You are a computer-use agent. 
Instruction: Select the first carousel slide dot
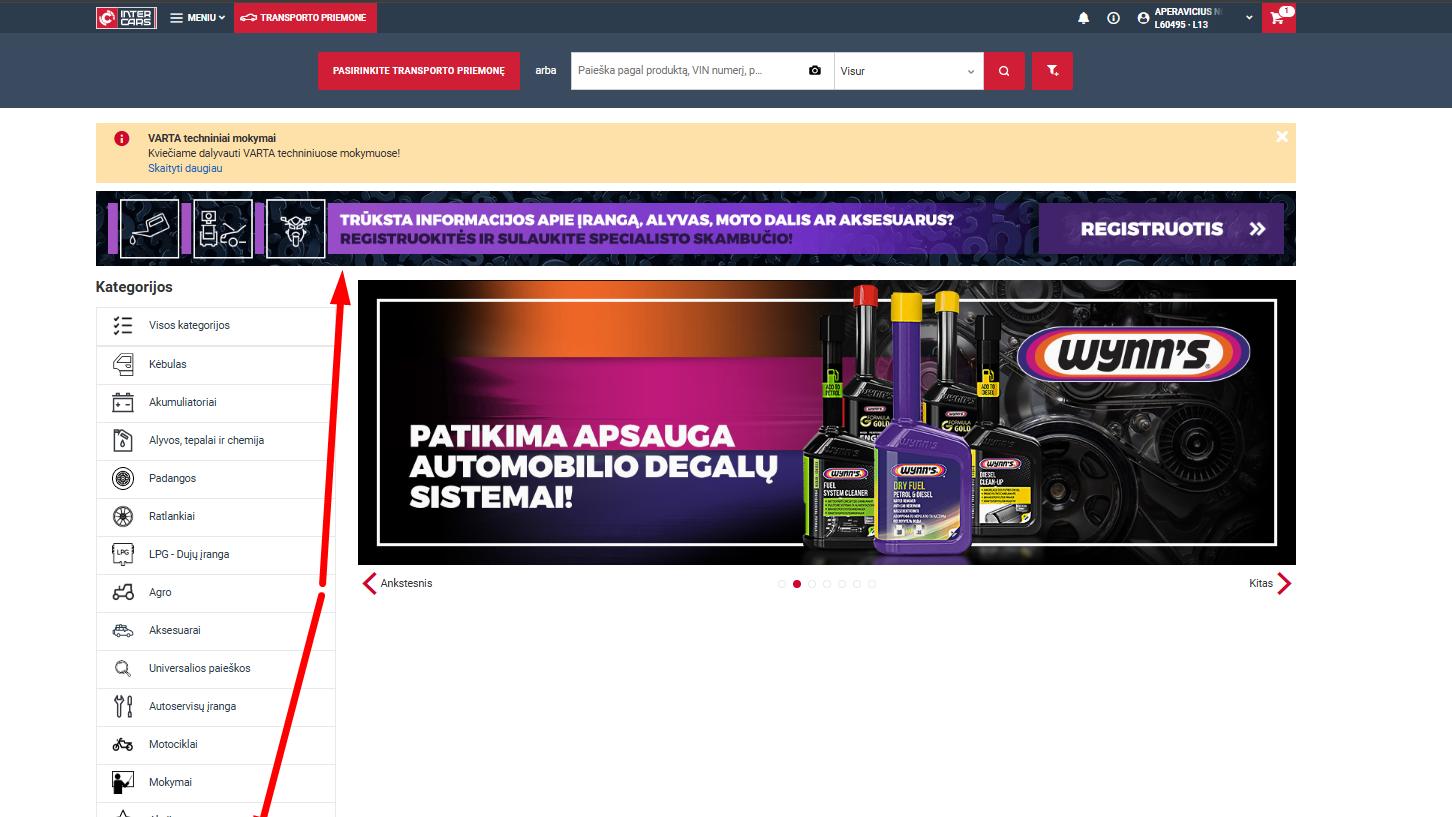pos(782,584)
